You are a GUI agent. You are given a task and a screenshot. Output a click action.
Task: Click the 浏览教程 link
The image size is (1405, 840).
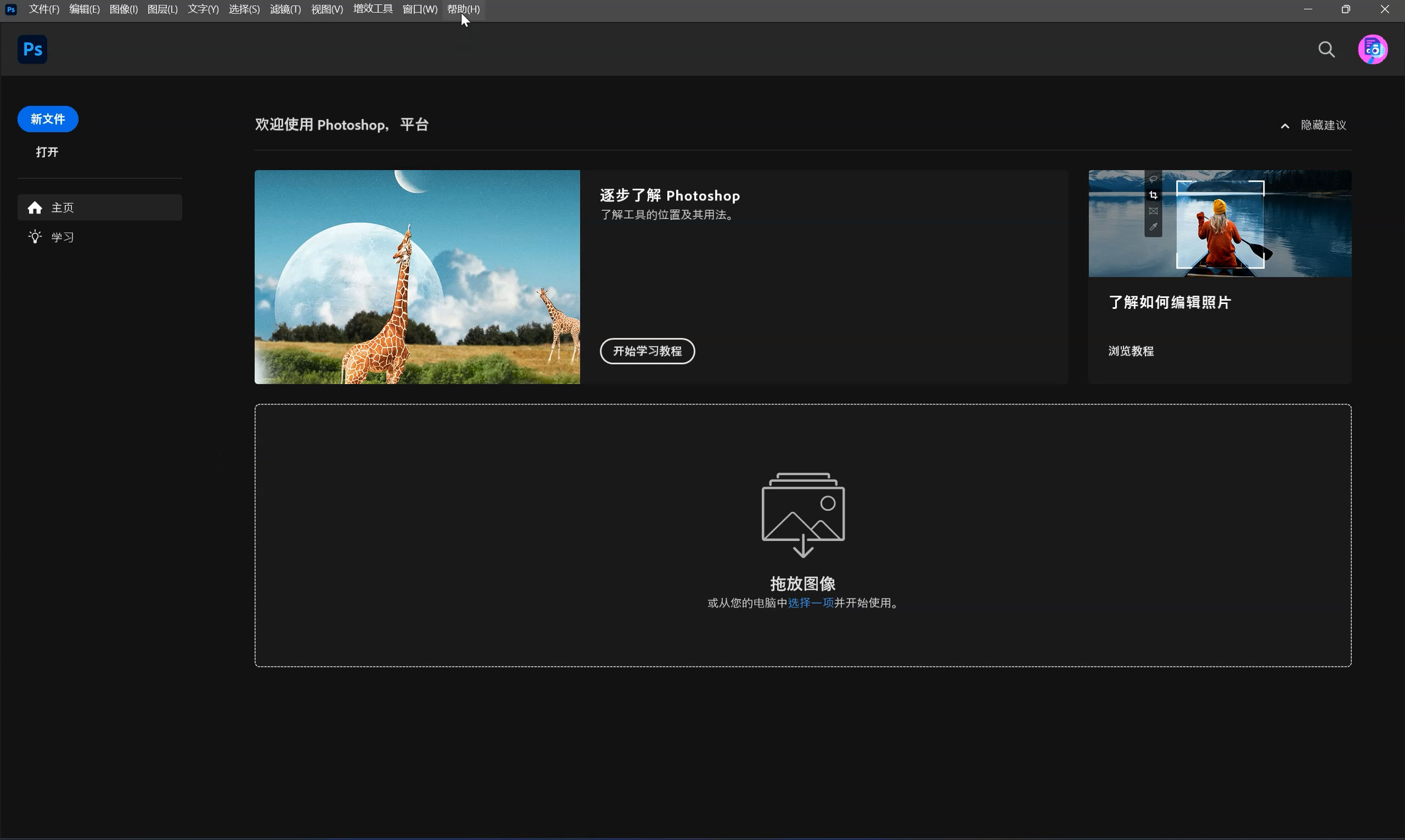click(x=1131, y=351)
